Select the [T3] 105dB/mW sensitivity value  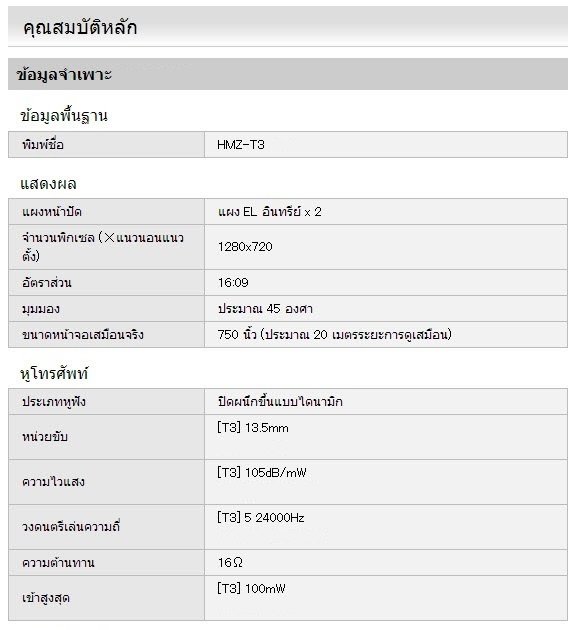[x=262, y=472]
